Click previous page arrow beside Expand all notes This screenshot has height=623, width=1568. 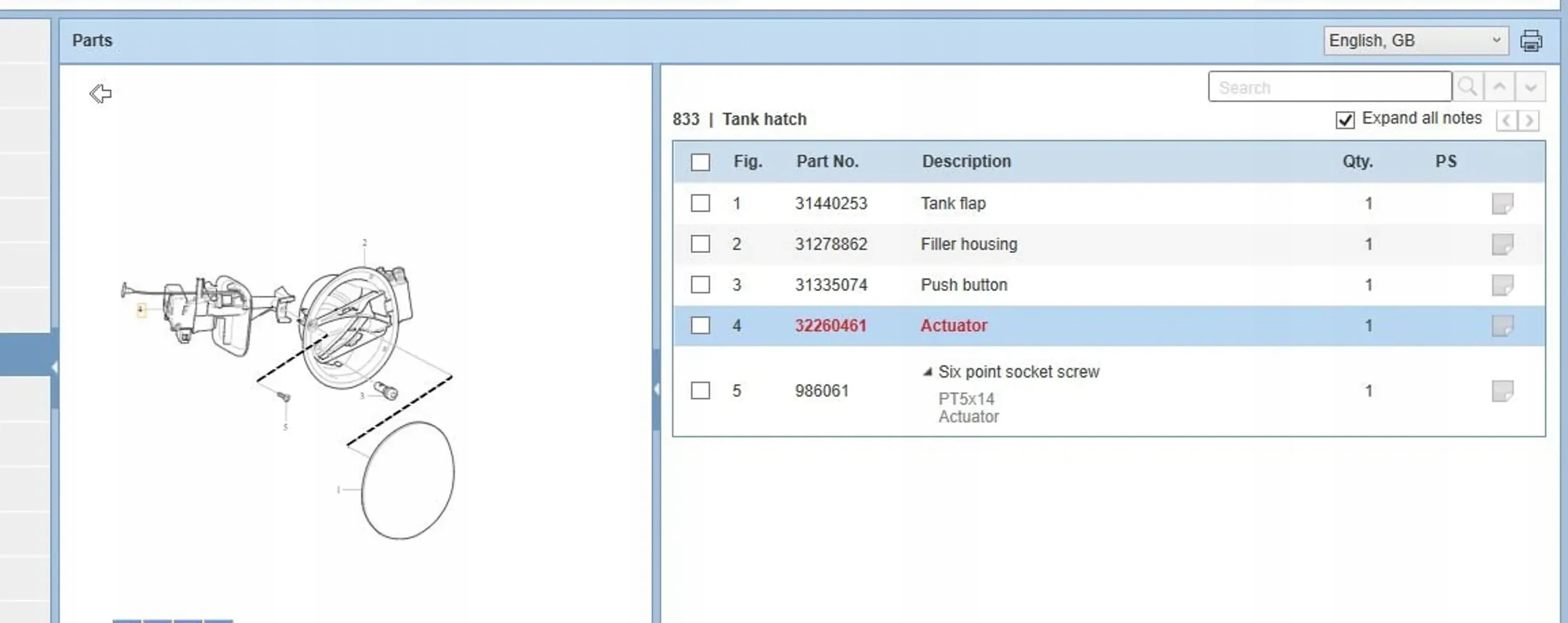point(1507,120)
